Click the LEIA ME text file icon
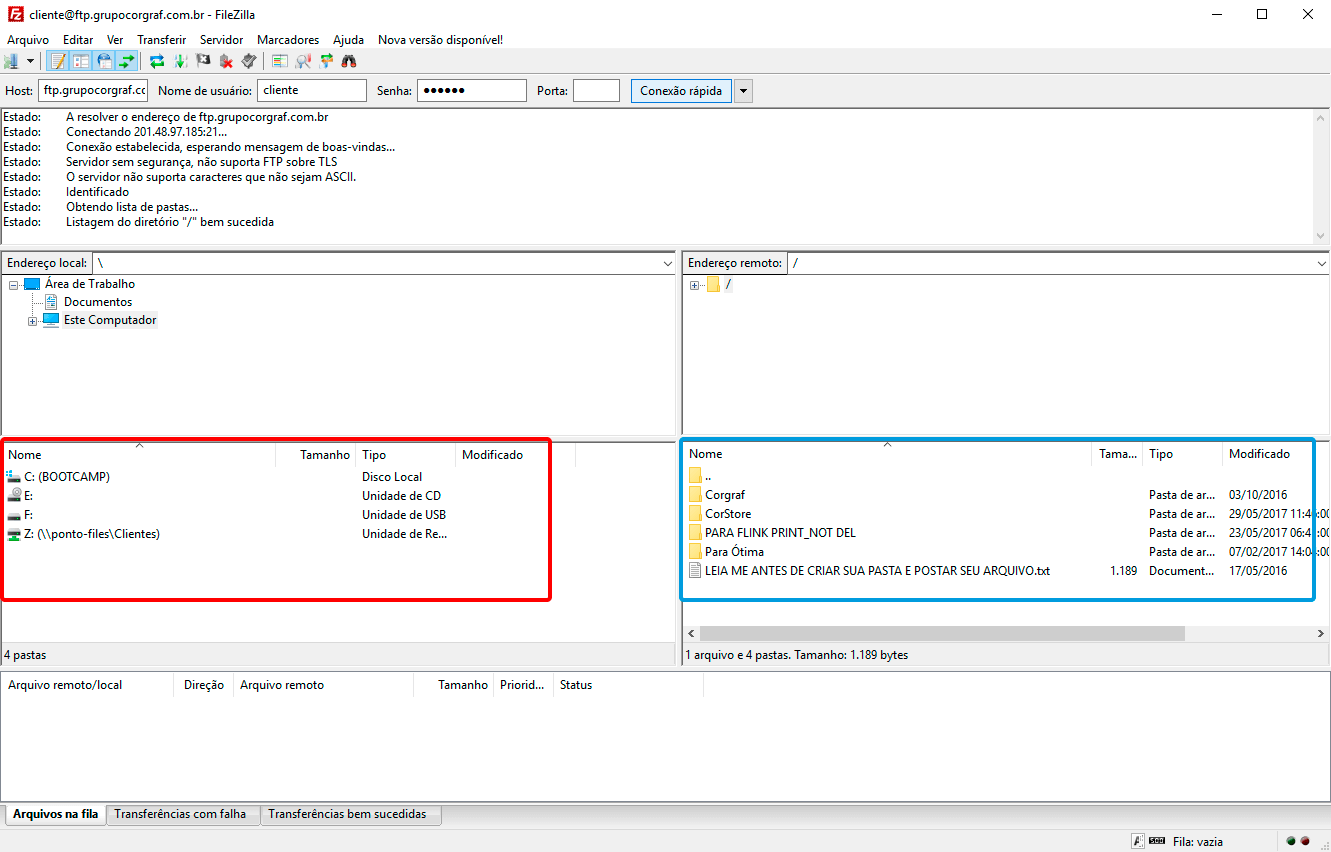Screen dimensions: 1331x852 tap(695, 571)
